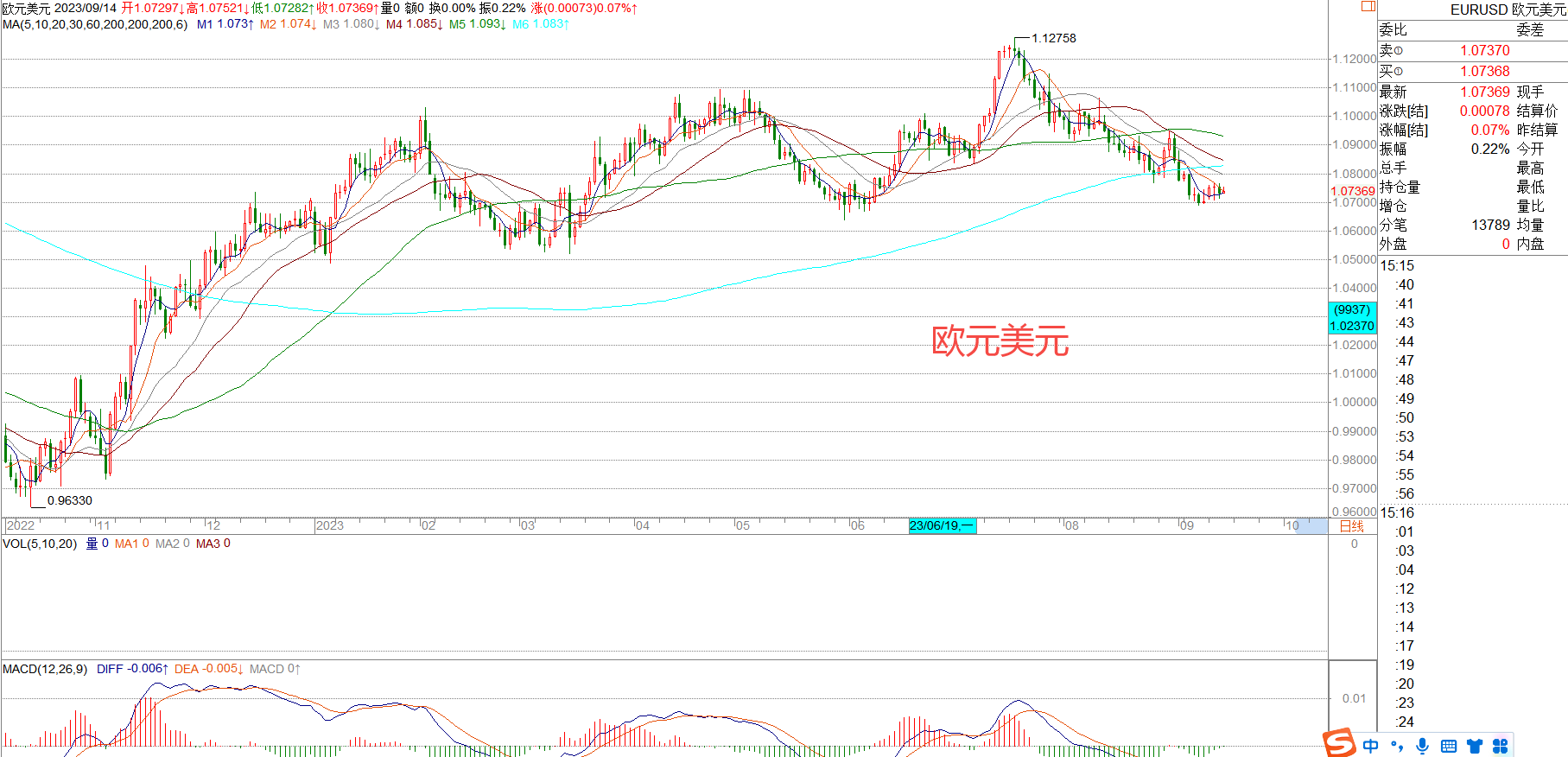Click the 23/06/19 date marker on the time axis
The height and width of the screenshot is (757, 1568).
point(942,525)
